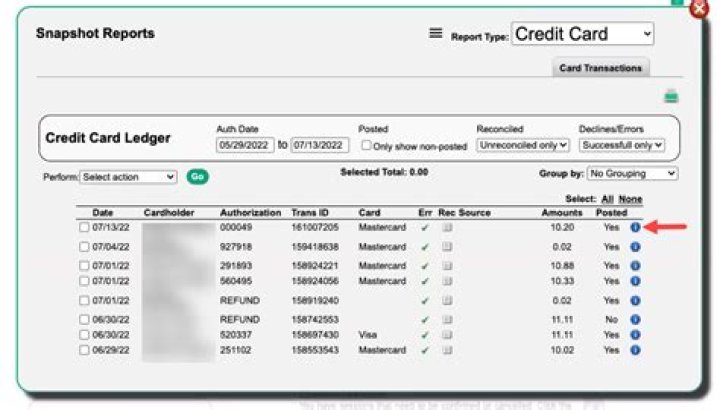Click the info icon for the unposted refund row
This screenshot has width=720, height=410.
(634, 319)
